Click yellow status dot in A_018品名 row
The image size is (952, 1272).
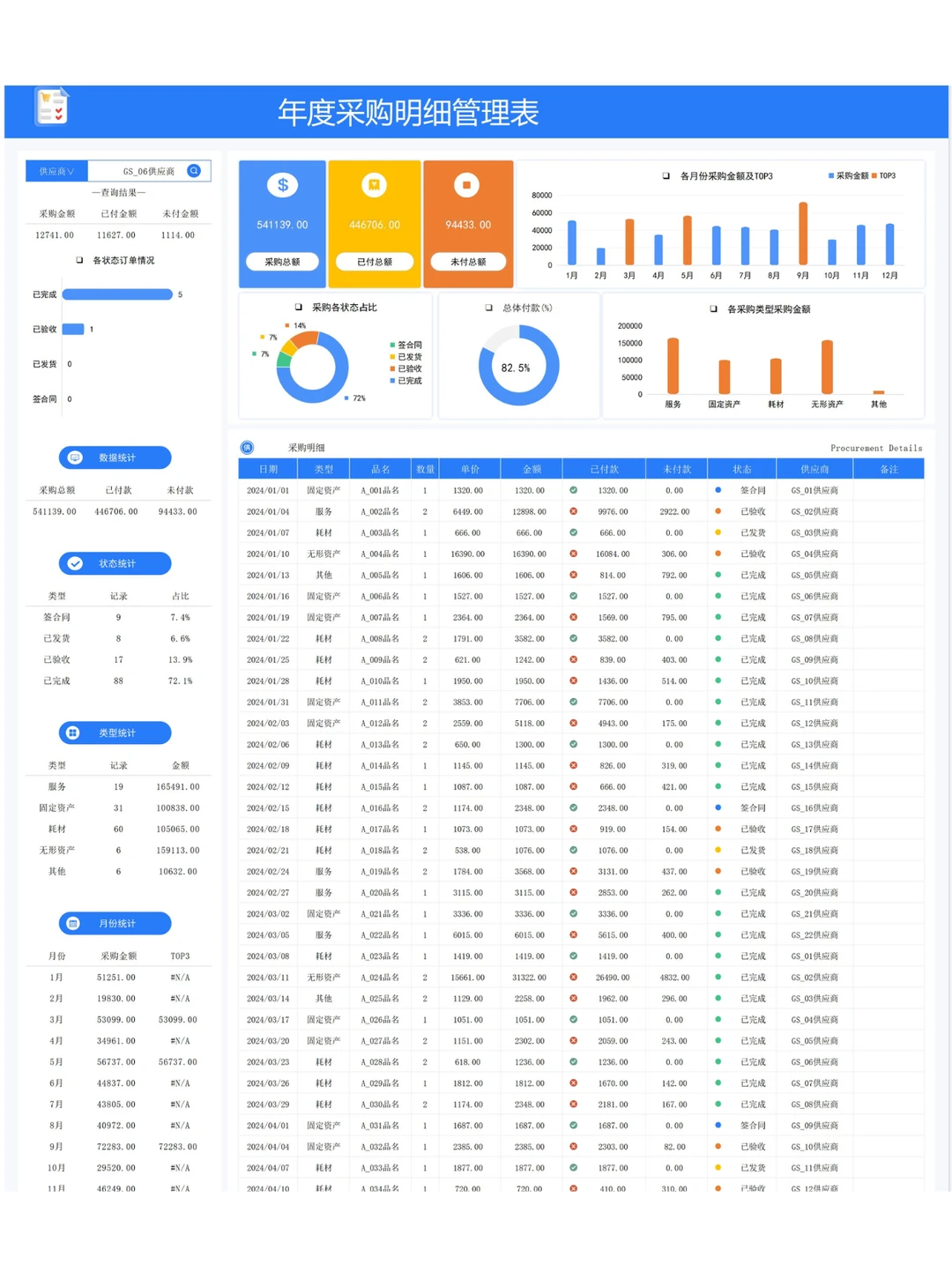pos(718,850)
